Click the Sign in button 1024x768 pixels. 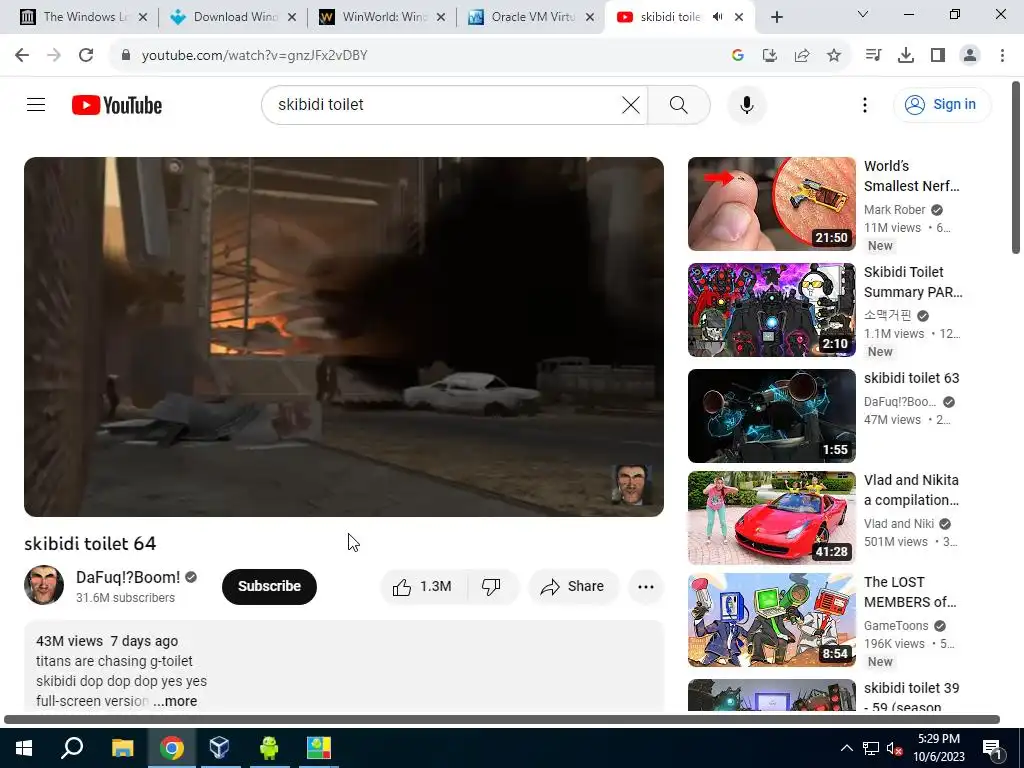pyautogui.click(x=942, y=104)
